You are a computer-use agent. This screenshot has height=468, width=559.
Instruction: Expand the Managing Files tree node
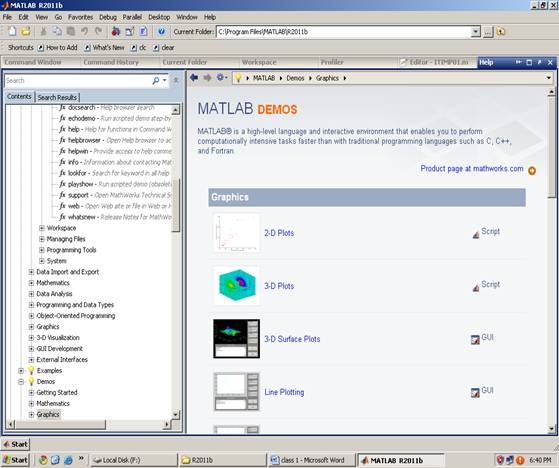point(42,239)
